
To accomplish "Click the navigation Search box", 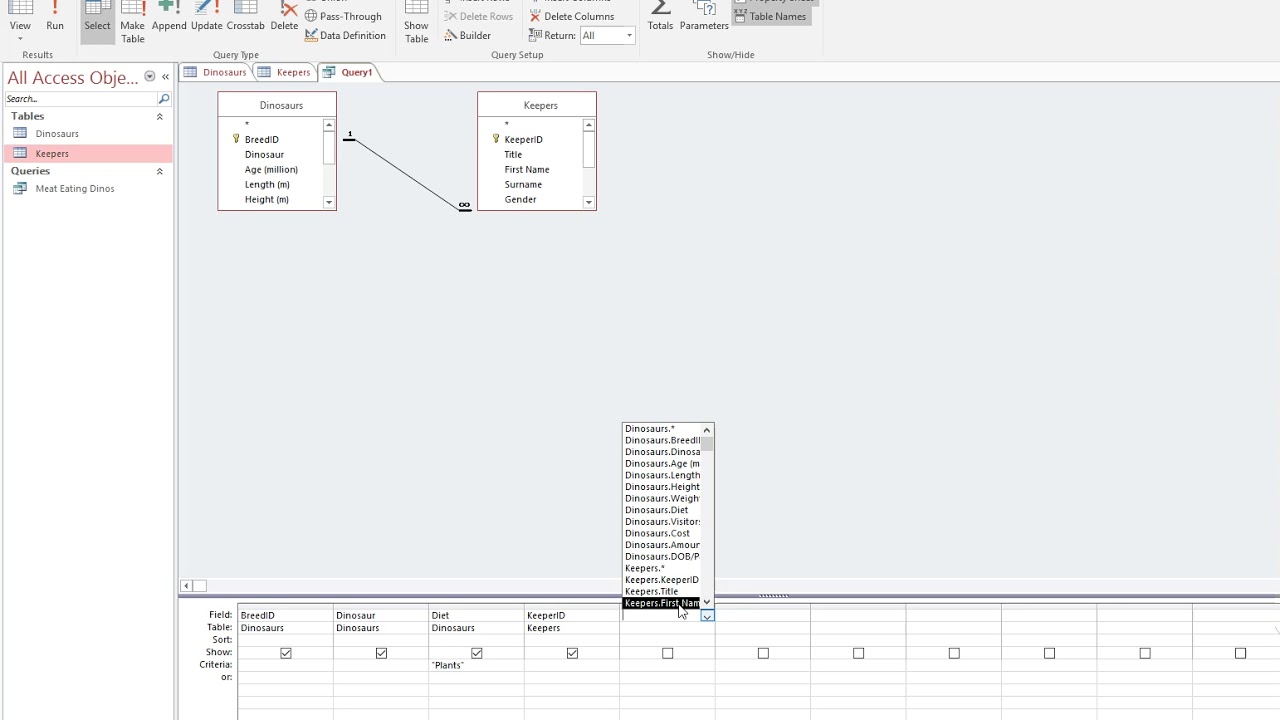I will (x=80, y=99).
